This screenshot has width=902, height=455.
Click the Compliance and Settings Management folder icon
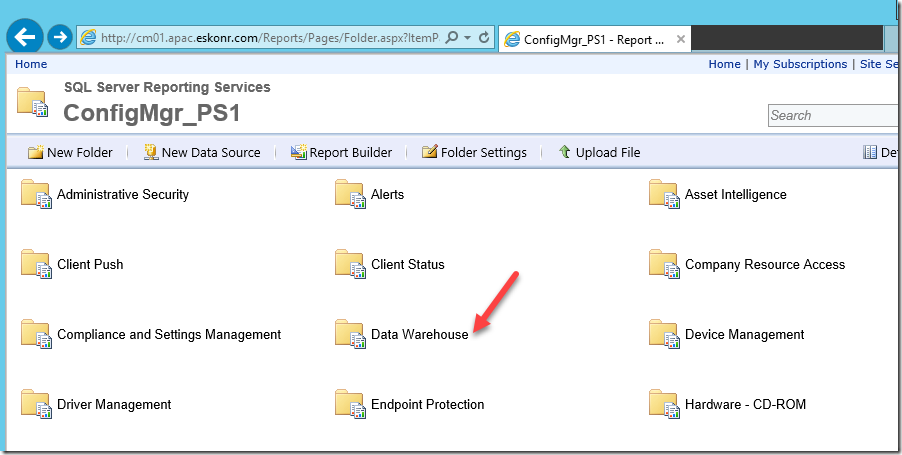point(36,334)
